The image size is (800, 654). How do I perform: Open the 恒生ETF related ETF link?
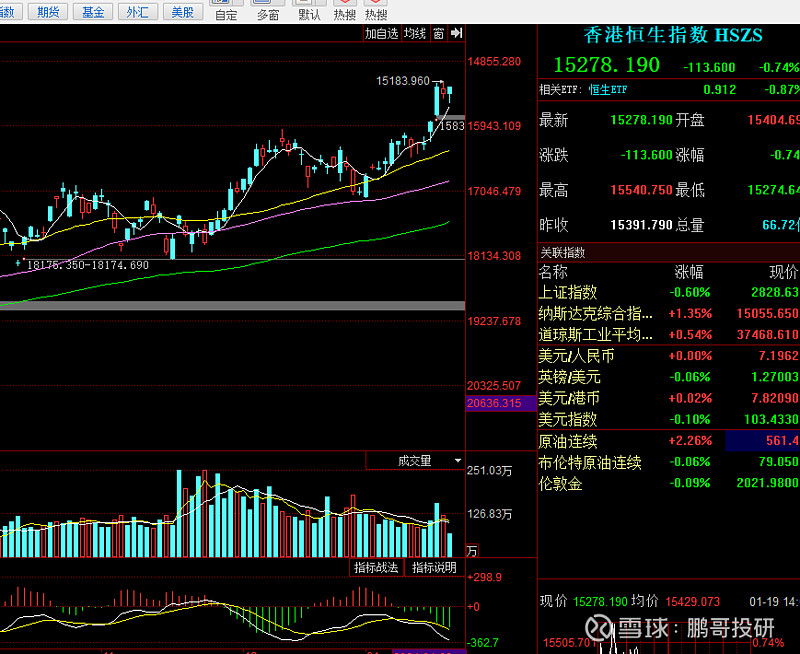coord(608,90)
